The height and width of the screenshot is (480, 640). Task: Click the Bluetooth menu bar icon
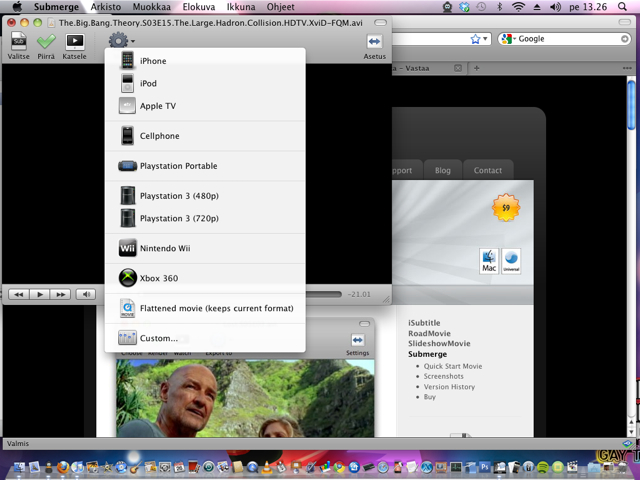coord(500,7)
